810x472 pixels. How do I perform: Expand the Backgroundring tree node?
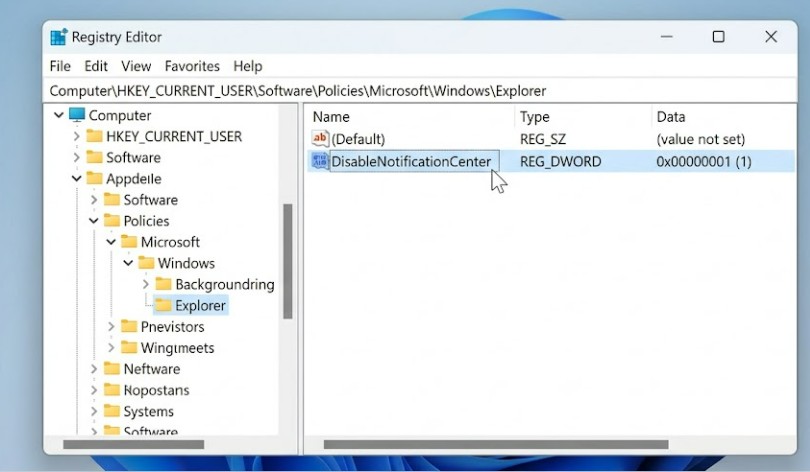pos(146,285)
